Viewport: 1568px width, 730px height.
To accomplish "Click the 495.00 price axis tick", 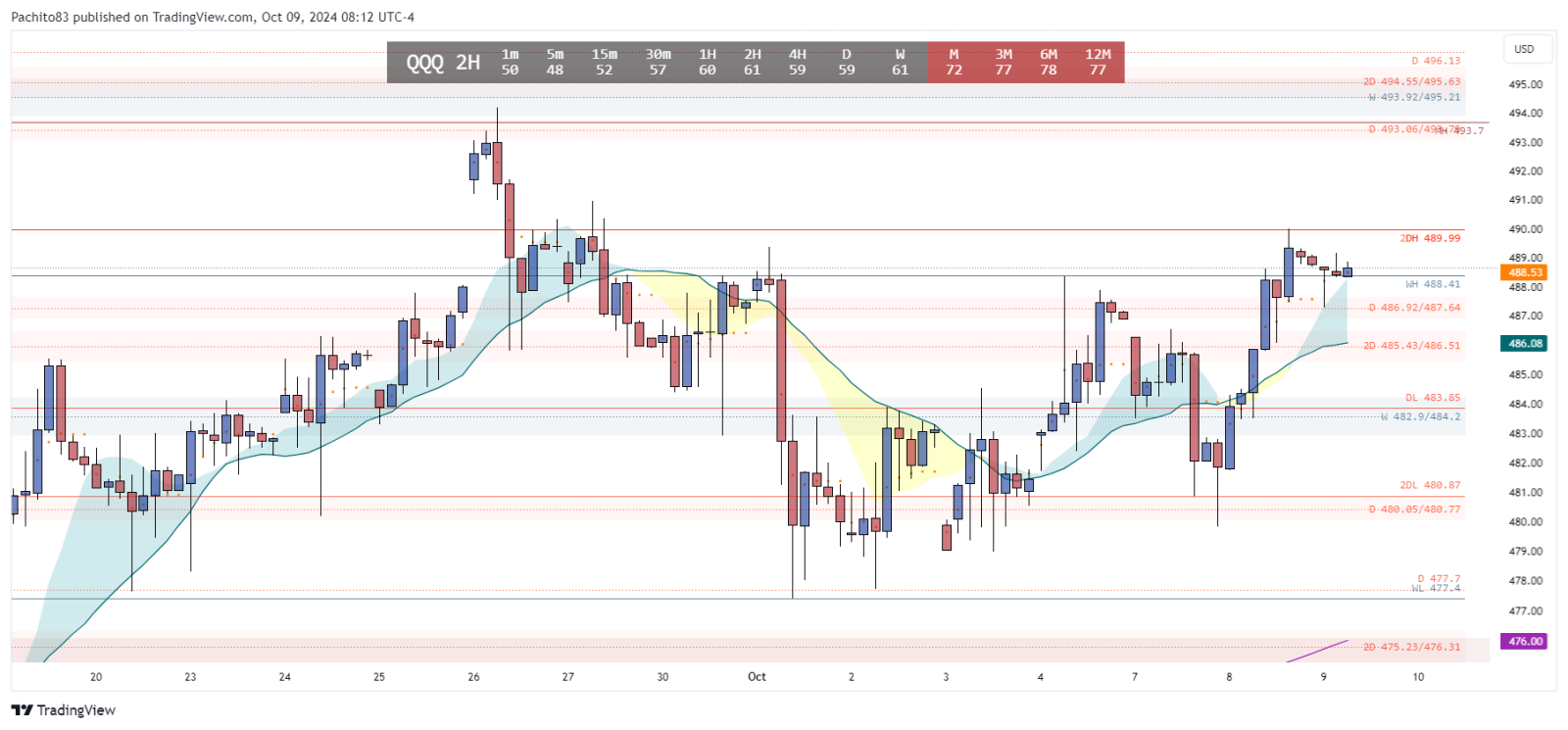I will coord(1526,84).
